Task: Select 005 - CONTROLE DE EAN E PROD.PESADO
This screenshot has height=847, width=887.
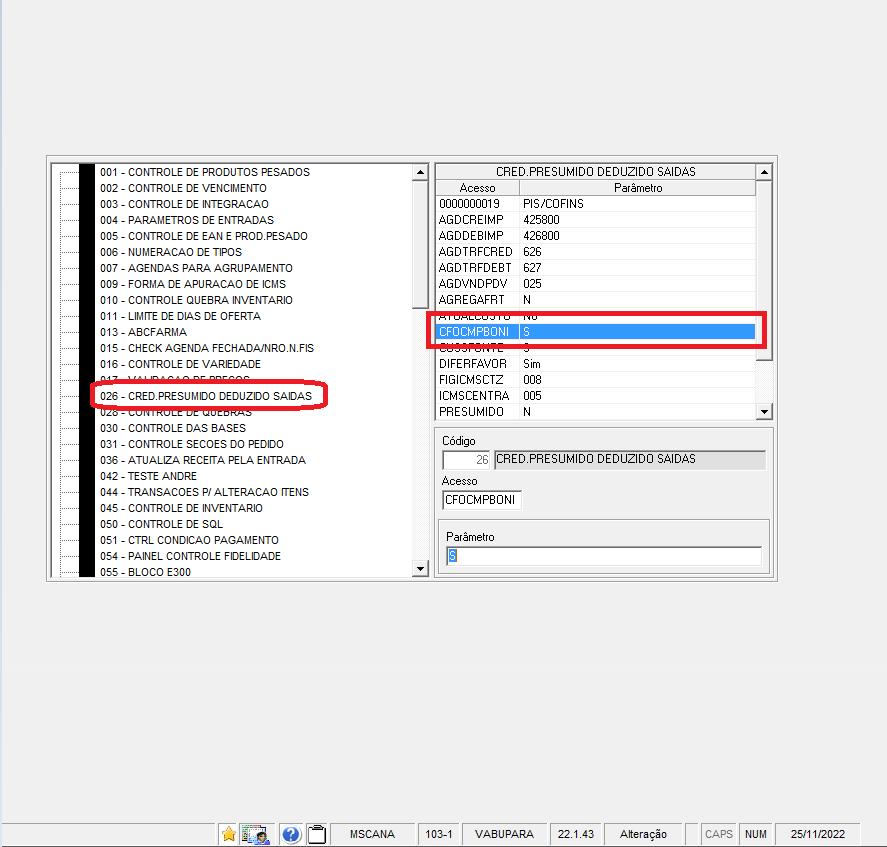Action: pos(204,236)
